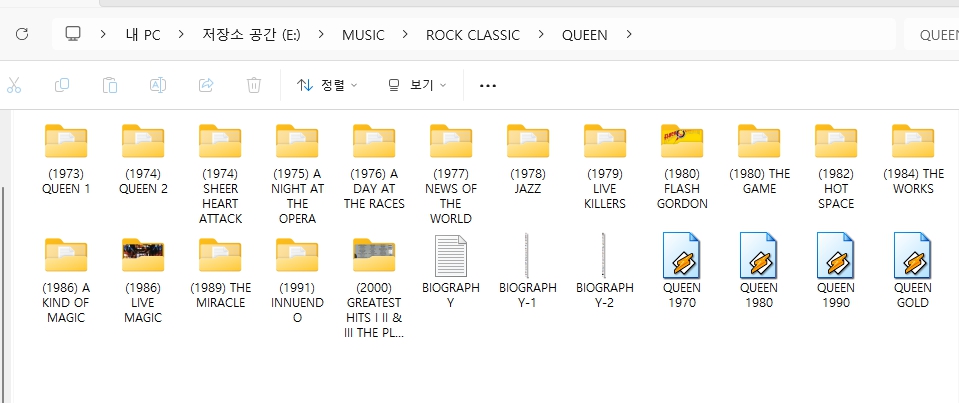The height and width of the screenshot is (403, 959).
Task: Expand the chevron after 내 PC
Action: pyautogui.click(x=180, y=34)
